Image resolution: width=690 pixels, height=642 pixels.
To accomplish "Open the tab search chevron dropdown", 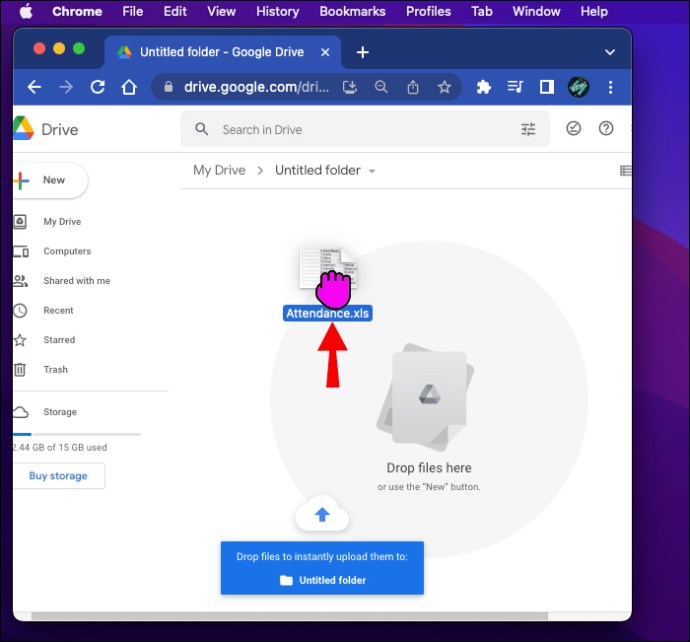I will pyautogui.click(x=609, y=52).
